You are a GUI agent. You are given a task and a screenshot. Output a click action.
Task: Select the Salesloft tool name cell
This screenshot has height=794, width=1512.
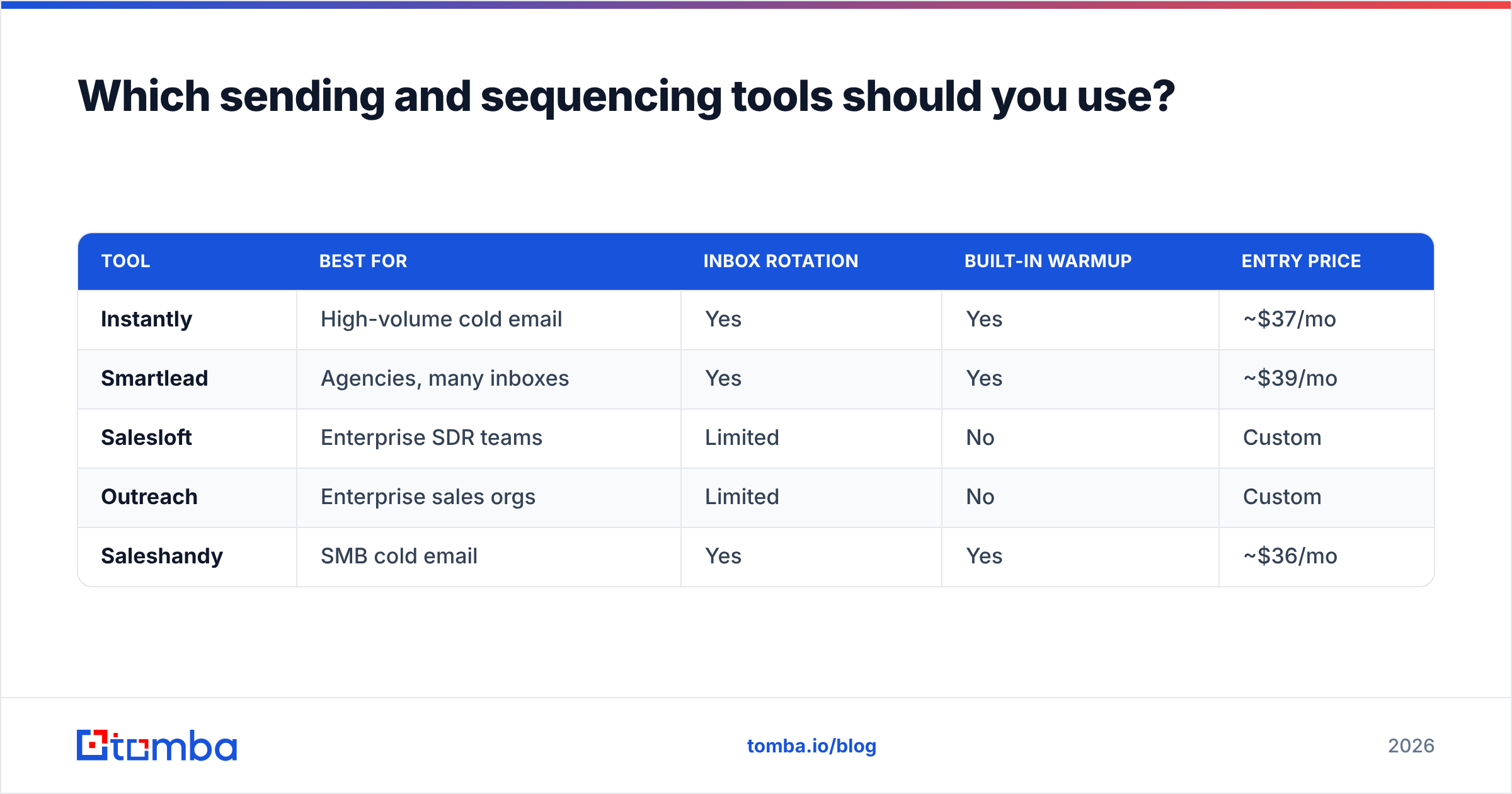[187, 438]
